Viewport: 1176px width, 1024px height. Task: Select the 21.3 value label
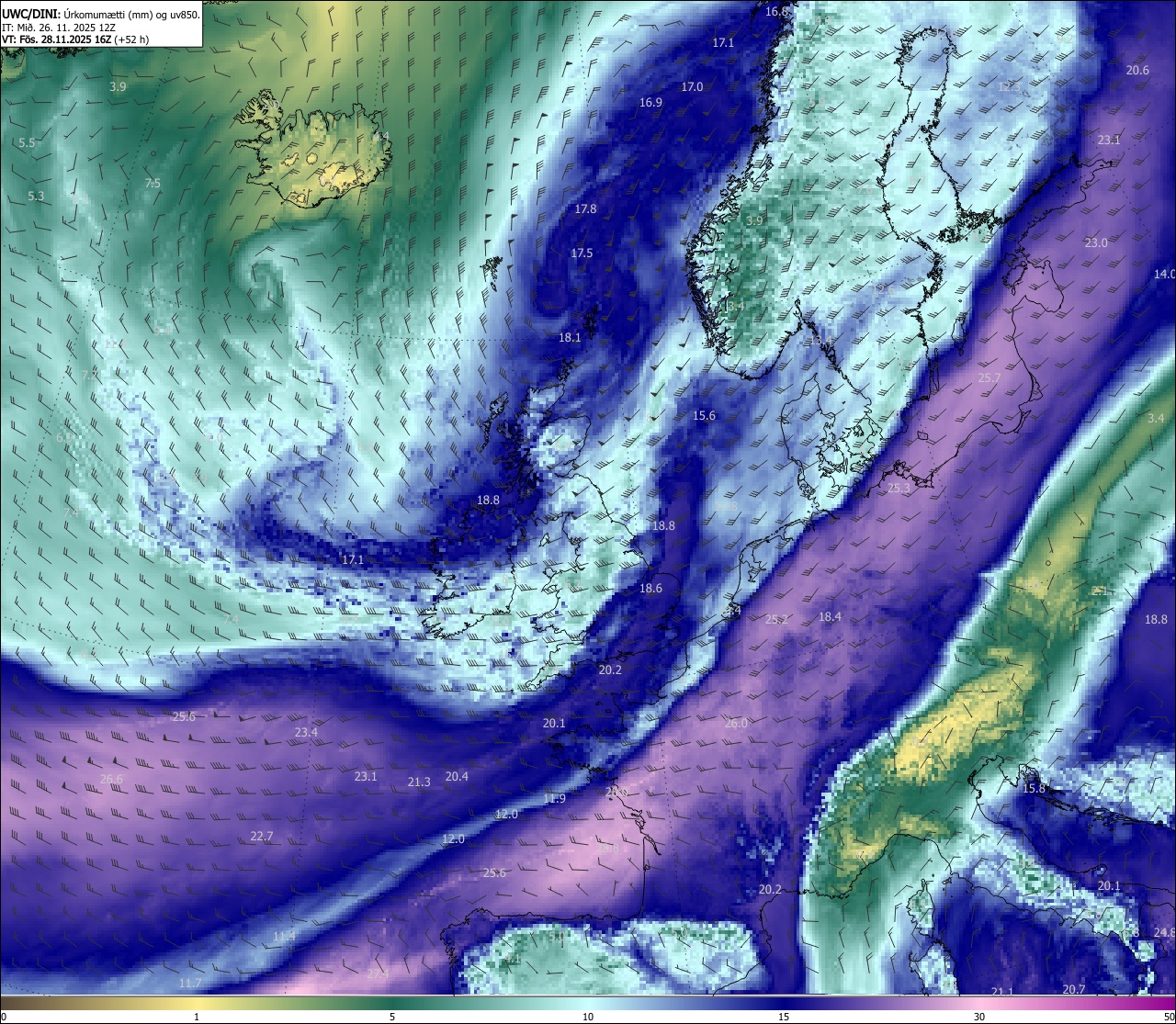419,782
